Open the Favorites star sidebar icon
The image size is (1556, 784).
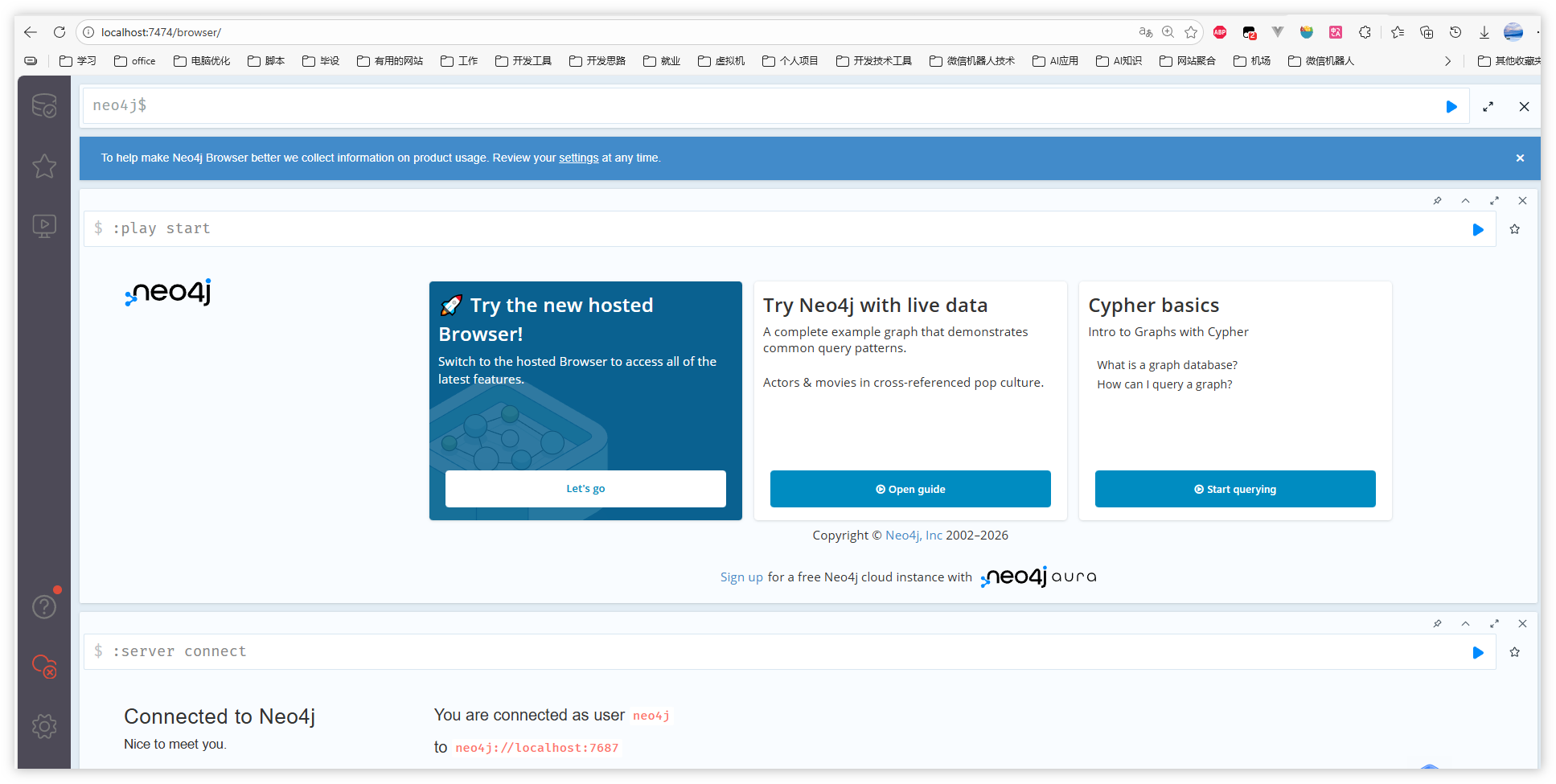coord(44,166)
